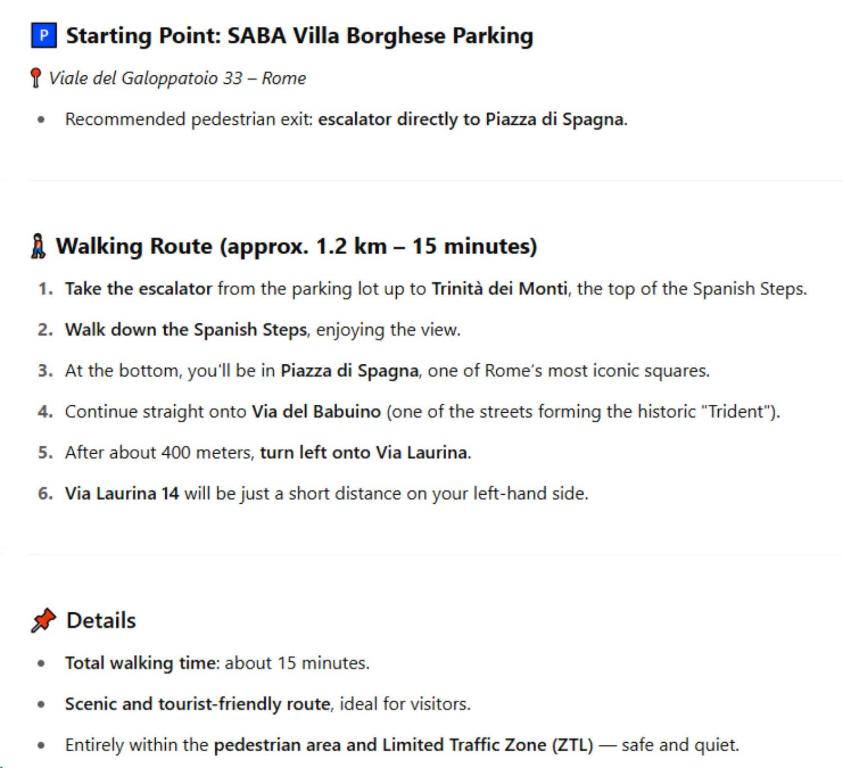Click the bold text 'escalator directly to Piazza di Spagna'
Viewport: 843px width, 768px height.
471,120
